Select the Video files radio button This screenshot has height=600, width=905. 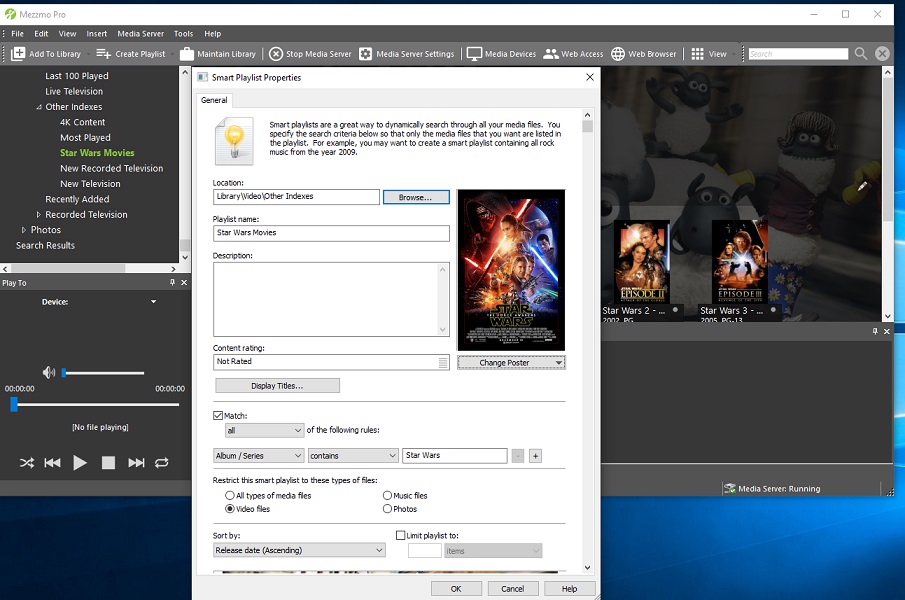coord(230,509)
